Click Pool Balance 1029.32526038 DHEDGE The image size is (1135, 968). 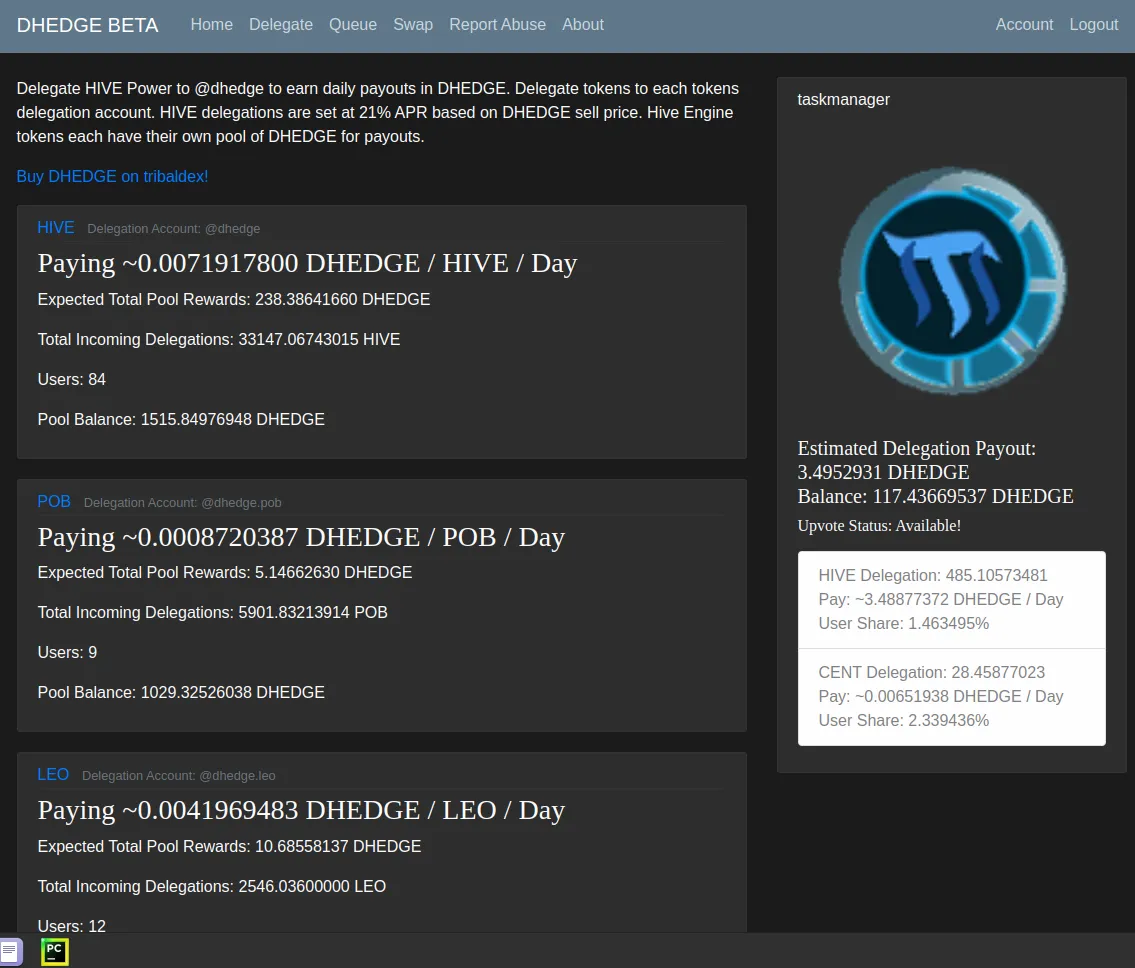click(181, 693)
